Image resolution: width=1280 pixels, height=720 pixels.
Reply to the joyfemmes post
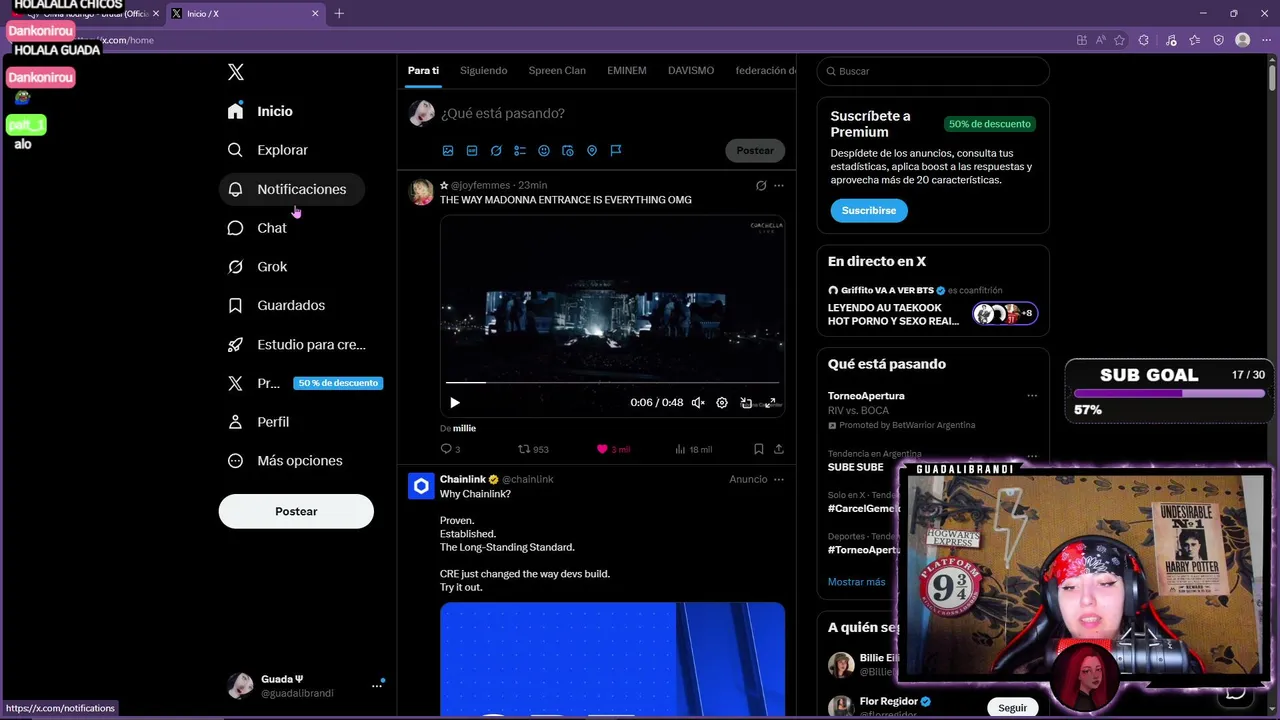click(450, 449)
